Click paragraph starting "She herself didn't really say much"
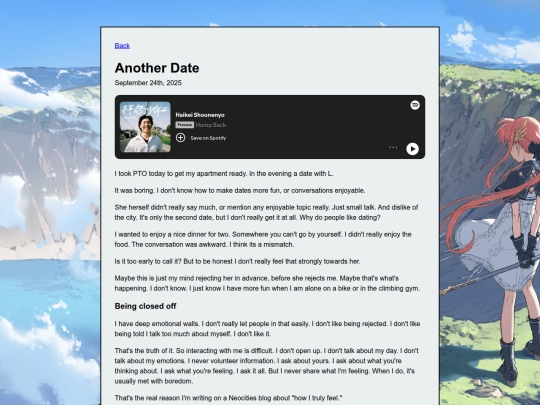Screen dimensions: 540x405 (x=267, y=212)
